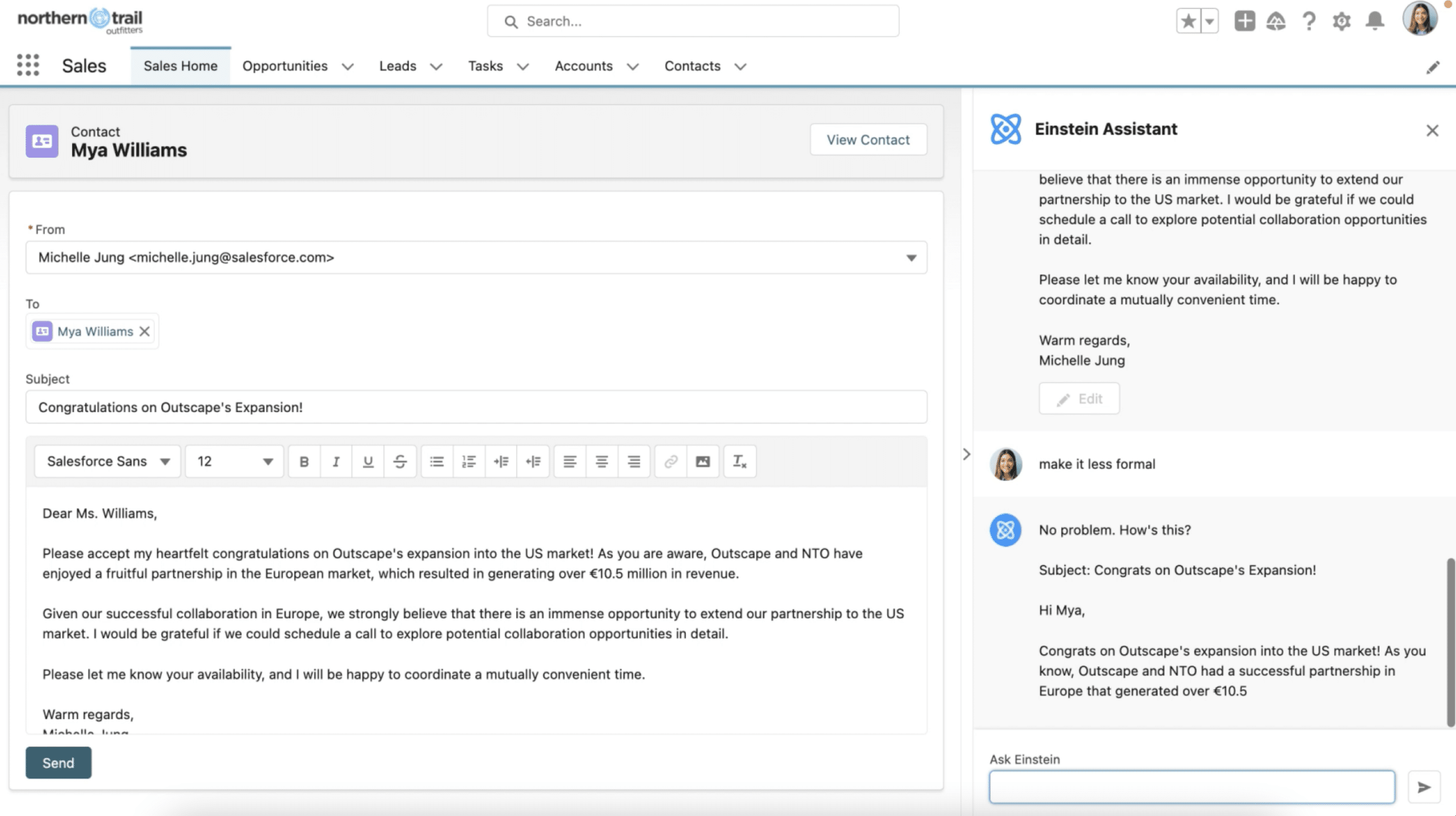Click the Einstein Assistant logo icon
The width and height of the screenshot is (1456, 816).
1006,129
